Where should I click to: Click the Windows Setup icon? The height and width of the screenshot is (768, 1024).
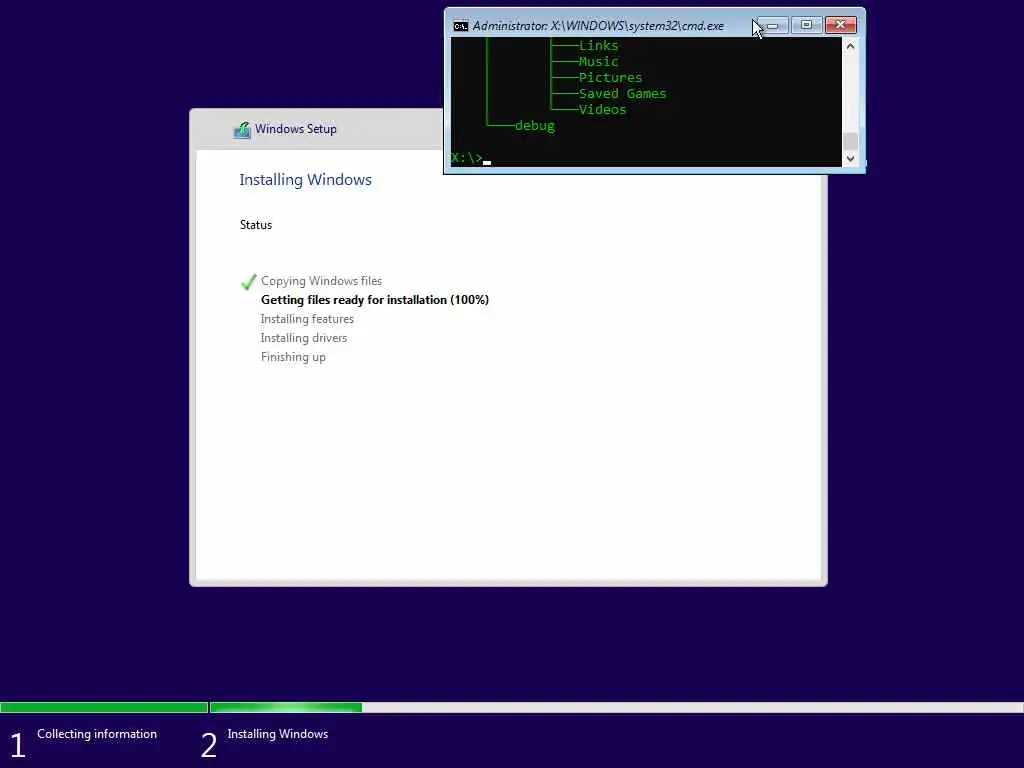[242, 130]
